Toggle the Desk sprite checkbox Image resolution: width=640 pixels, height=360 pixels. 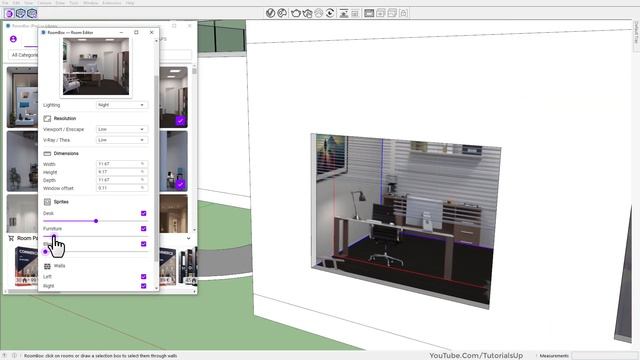(144, 213)
